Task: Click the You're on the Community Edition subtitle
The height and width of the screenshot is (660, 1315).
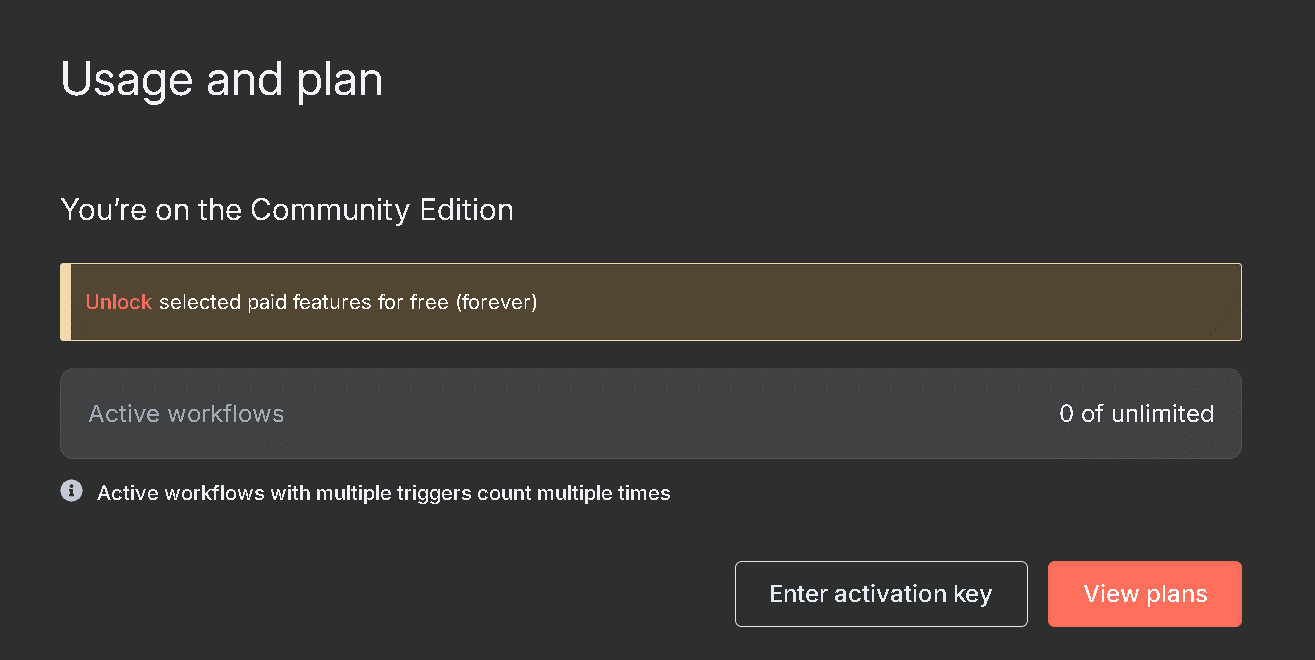Action: click(287, 210)
